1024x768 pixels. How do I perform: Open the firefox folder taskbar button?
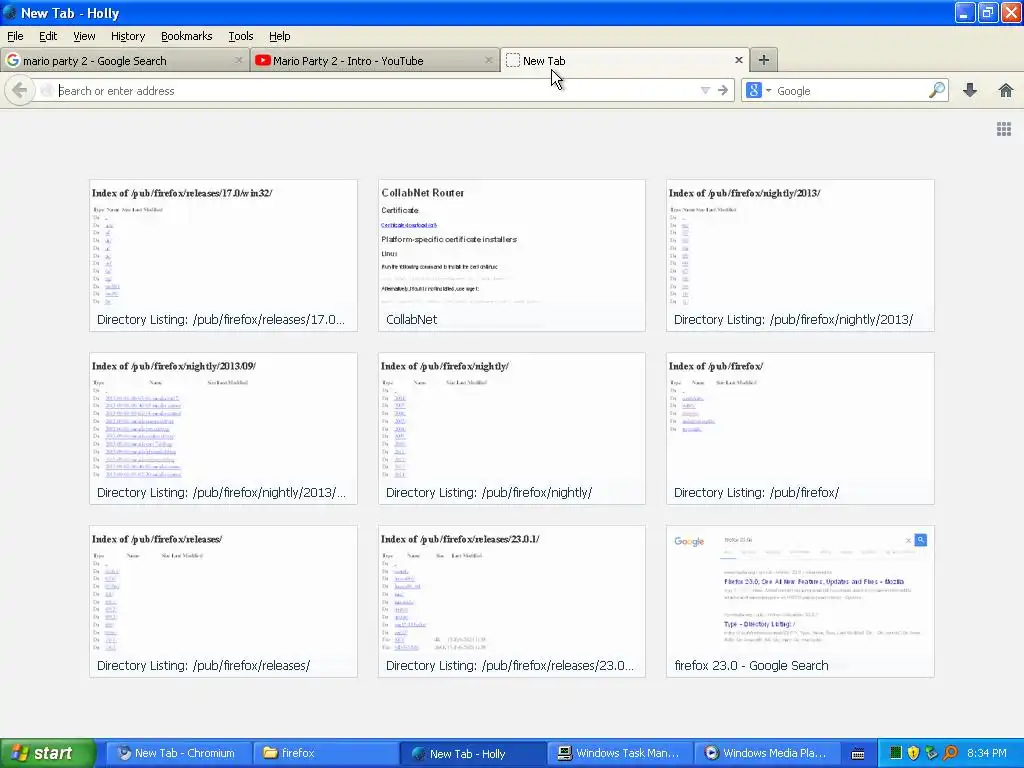326,753
